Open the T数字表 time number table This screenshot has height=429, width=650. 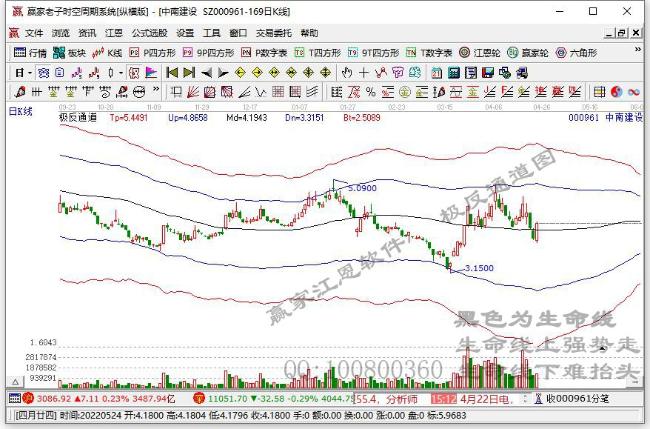pyautogui.click(x=429, y=53)
